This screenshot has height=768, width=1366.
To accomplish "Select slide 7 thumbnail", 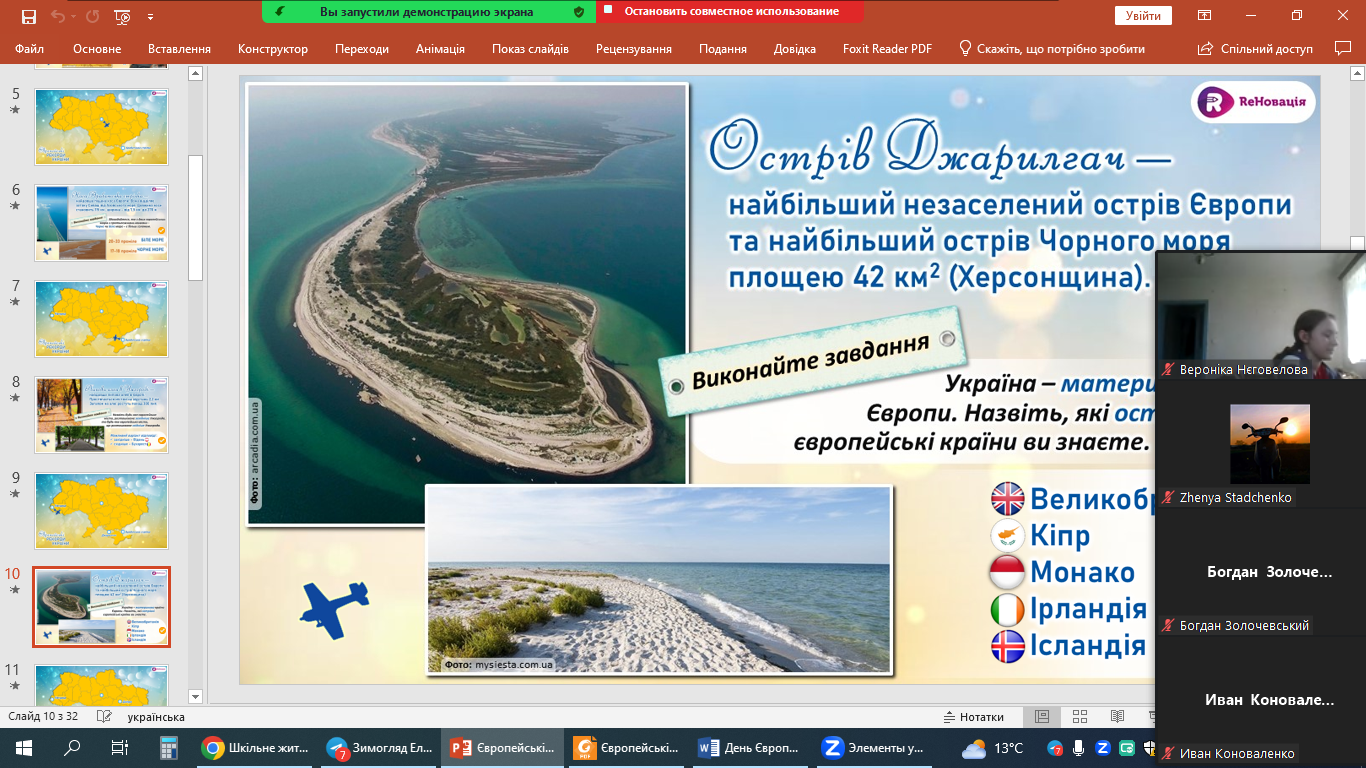I will (x=102, y=319).
